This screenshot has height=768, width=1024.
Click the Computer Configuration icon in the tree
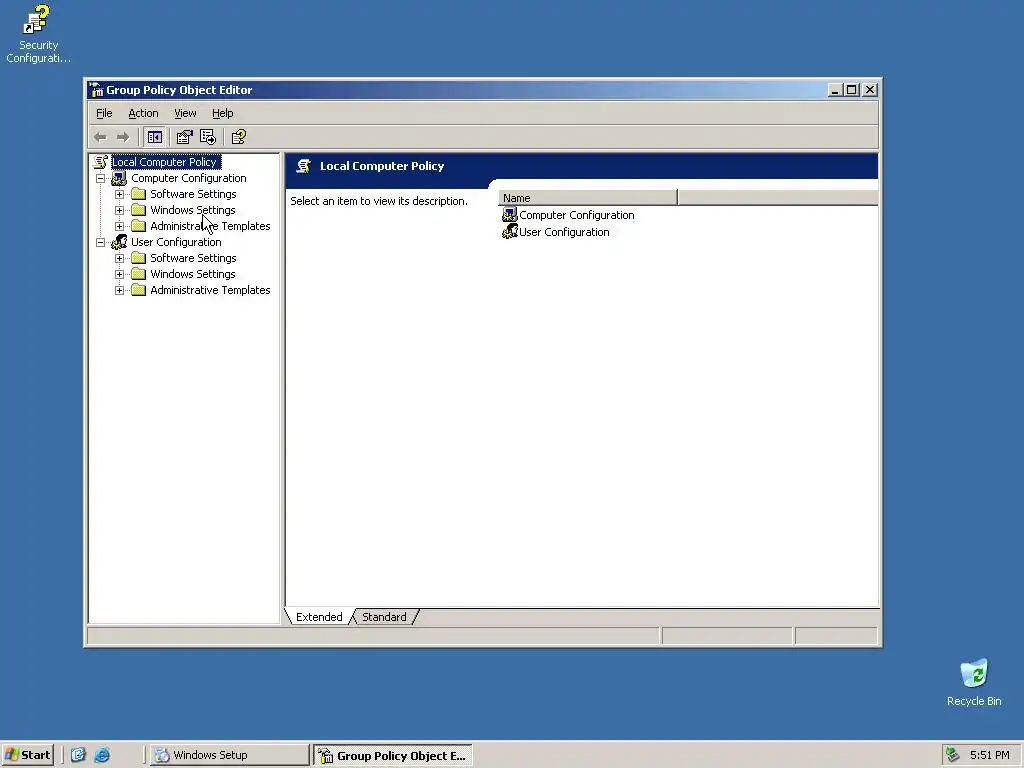point(119,178)
